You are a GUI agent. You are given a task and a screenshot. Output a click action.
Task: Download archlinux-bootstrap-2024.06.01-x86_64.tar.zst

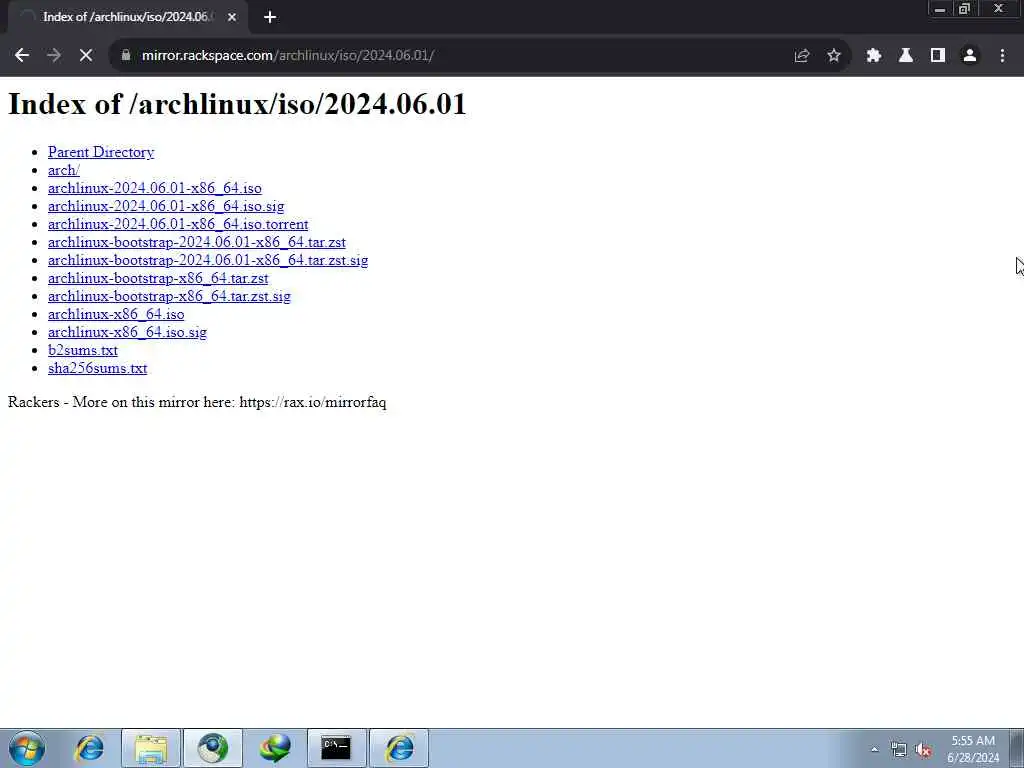tap(197, 242)
